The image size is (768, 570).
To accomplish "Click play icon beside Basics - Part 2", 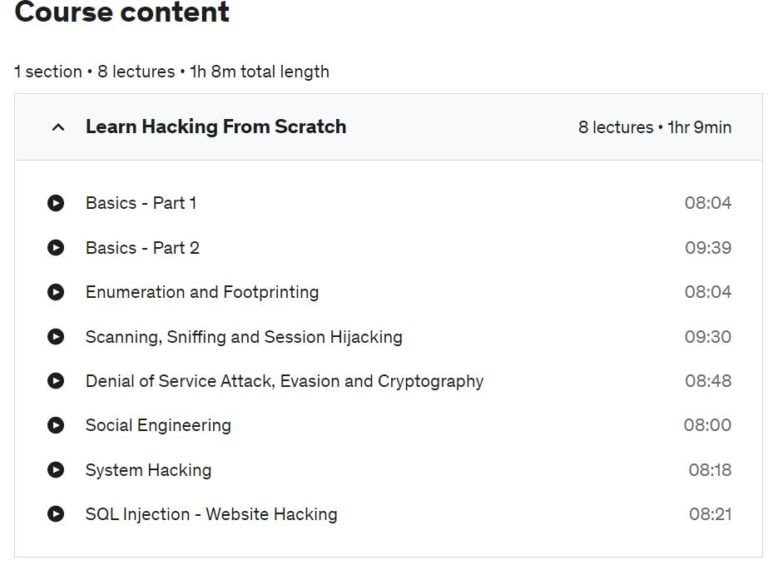I will (x=56, y=248).
